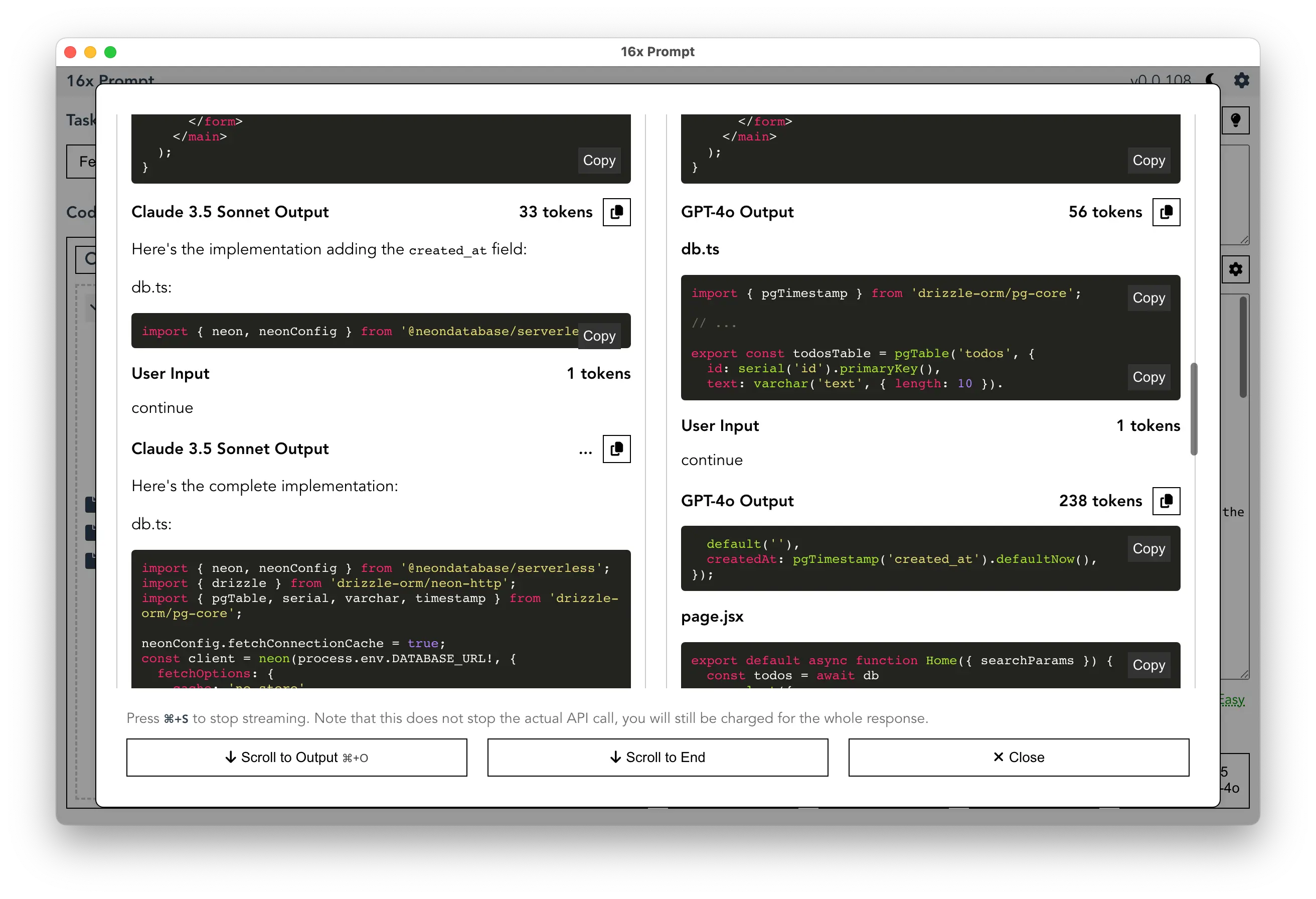Copy the 33-token Claude 3.5 Sonnet output
This screenshot has width=1316, height=899.
click(616, 212)
